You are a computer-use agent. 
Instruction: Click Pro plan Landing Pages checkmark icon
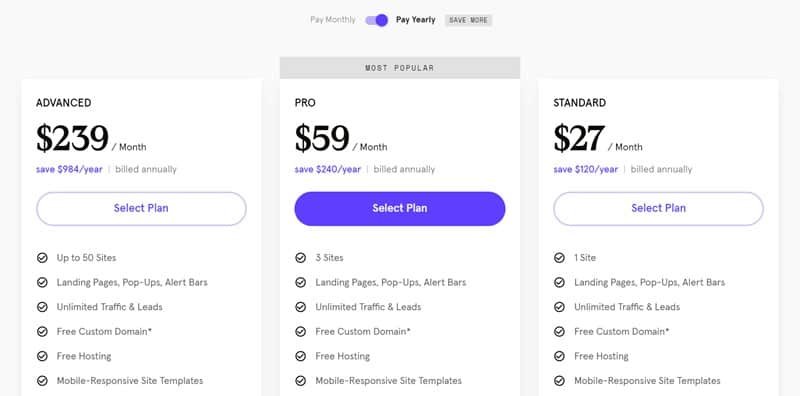(x=301, y=282)
